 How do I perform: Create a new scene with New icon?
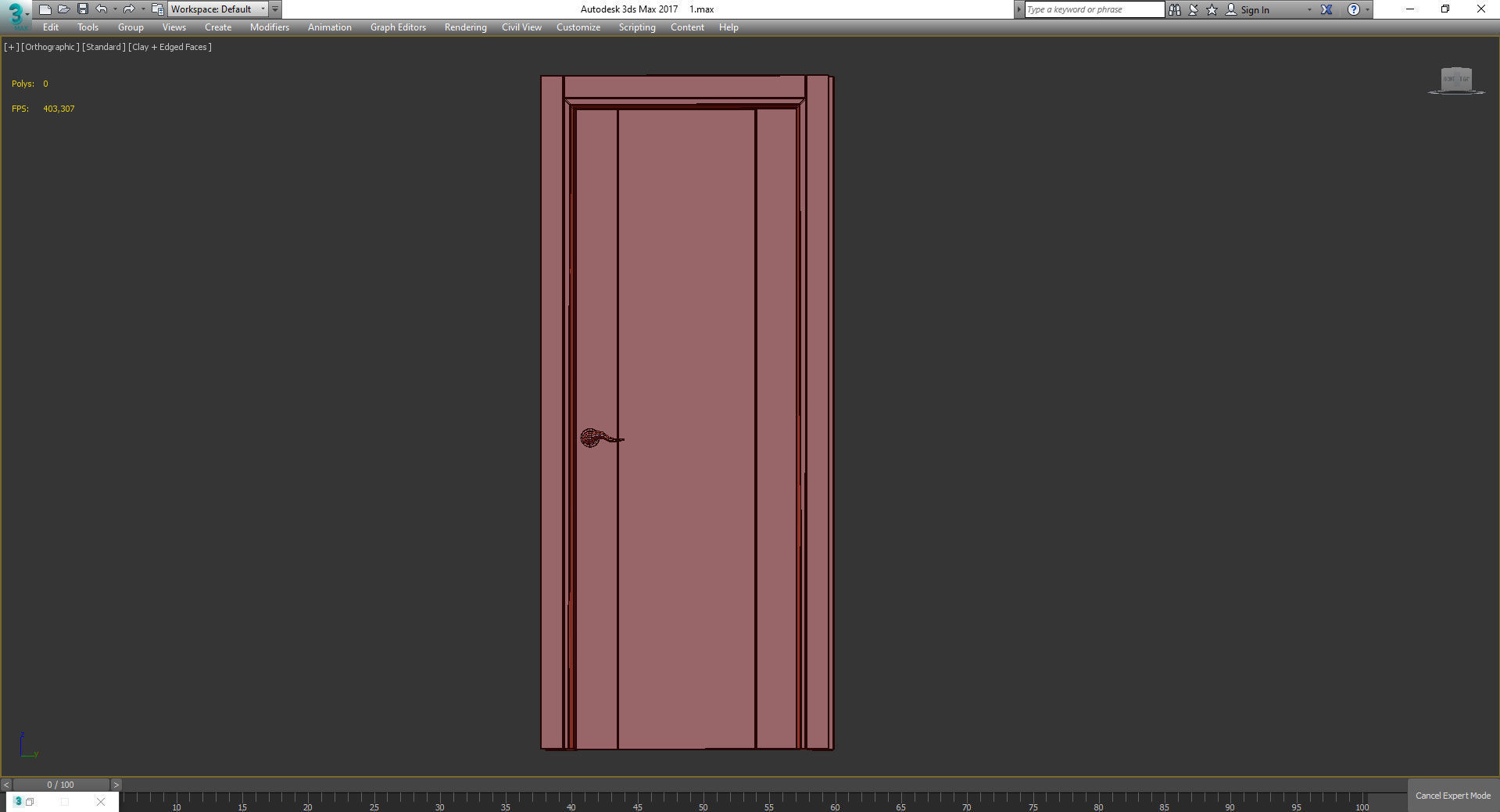(x=45, y=9)
